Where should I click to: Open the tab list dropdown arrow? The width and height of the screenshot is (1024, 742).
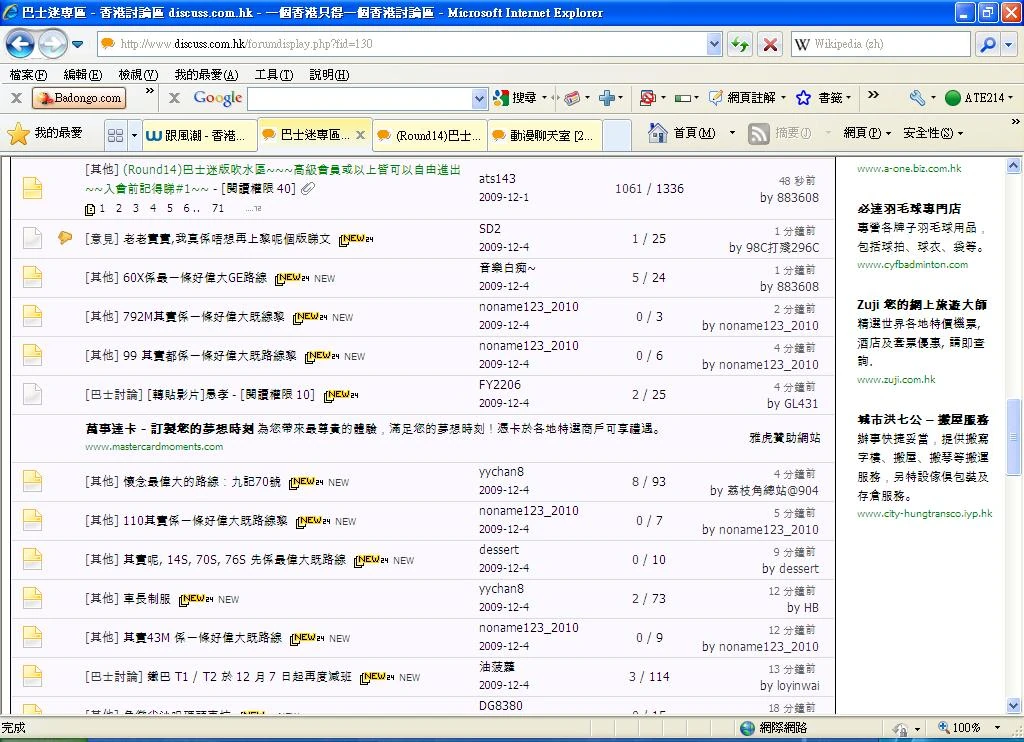[x=135, y=135]
